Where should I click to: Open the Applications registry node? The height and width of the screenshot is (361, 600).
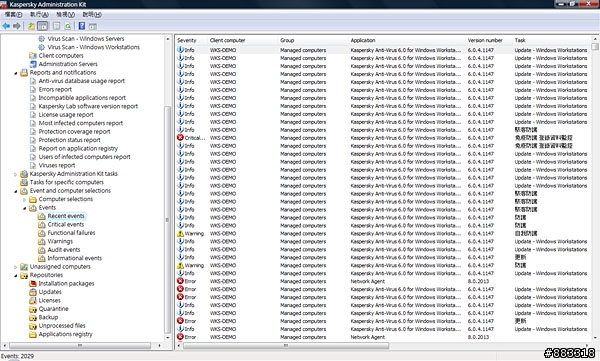[65, 334]
